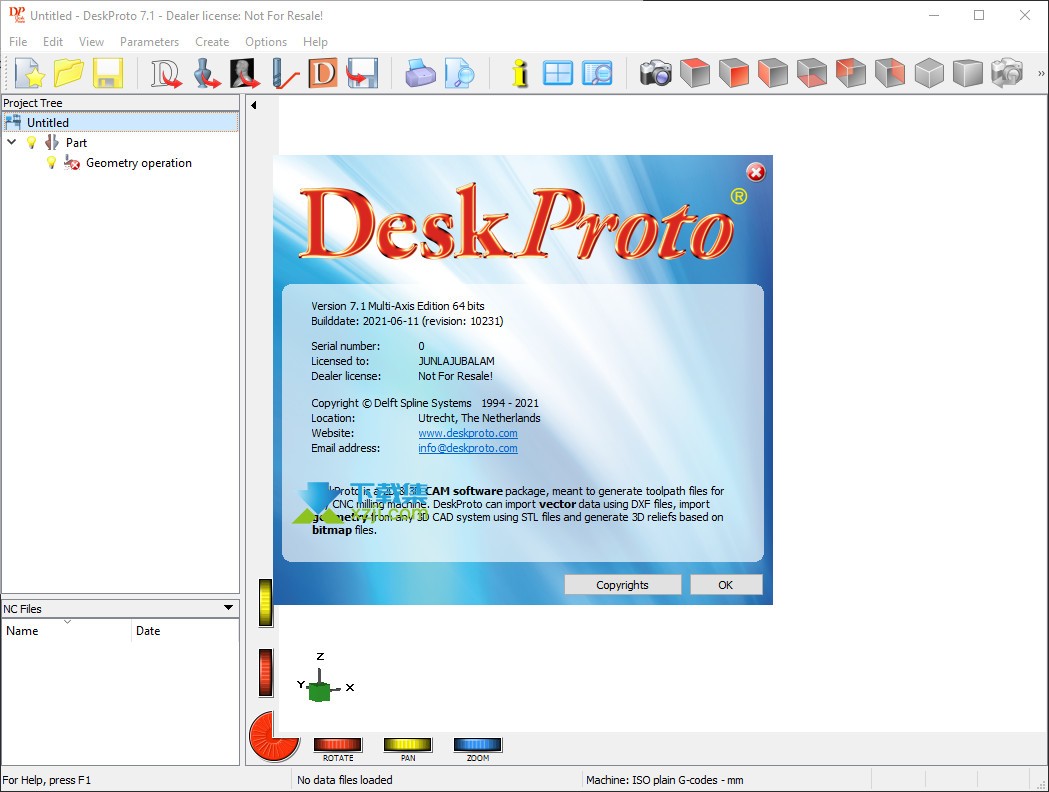
Task: Click the Print printer icon
Action: [x=420, y=72]
